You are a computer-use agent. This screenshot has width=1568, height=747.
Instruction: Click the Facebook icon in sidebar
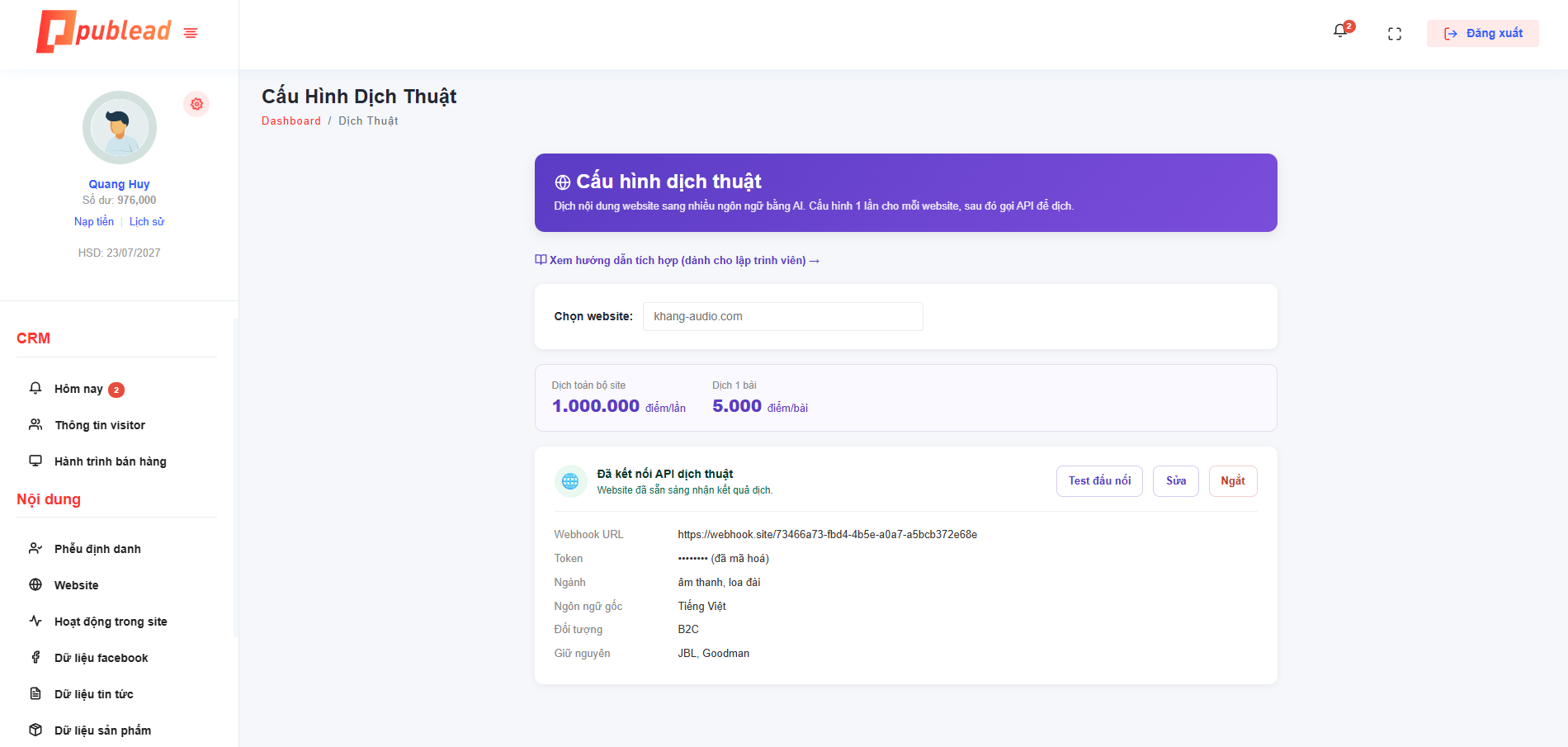click(35, 657)
